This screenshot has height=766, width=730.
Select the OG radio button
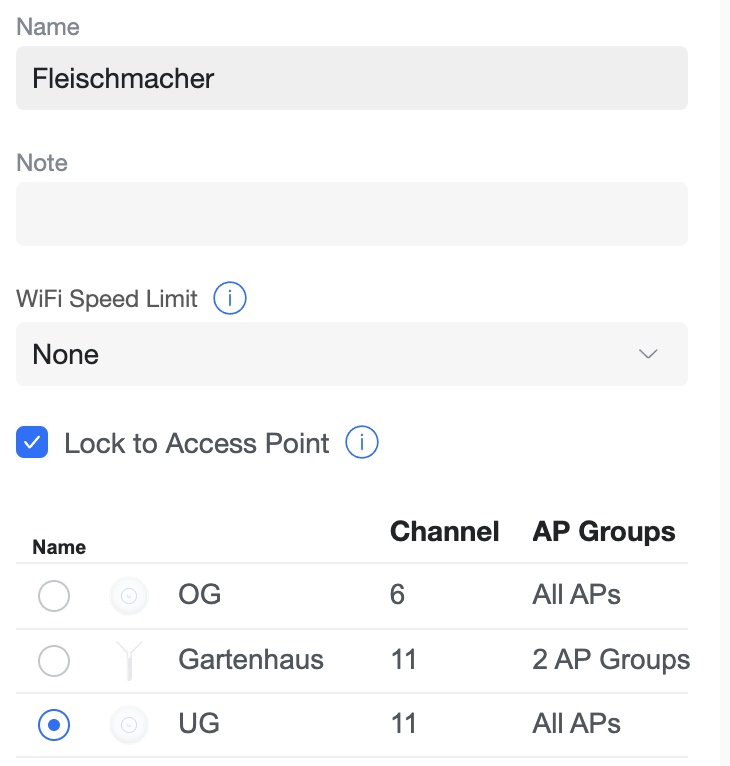tap(54, 597)
